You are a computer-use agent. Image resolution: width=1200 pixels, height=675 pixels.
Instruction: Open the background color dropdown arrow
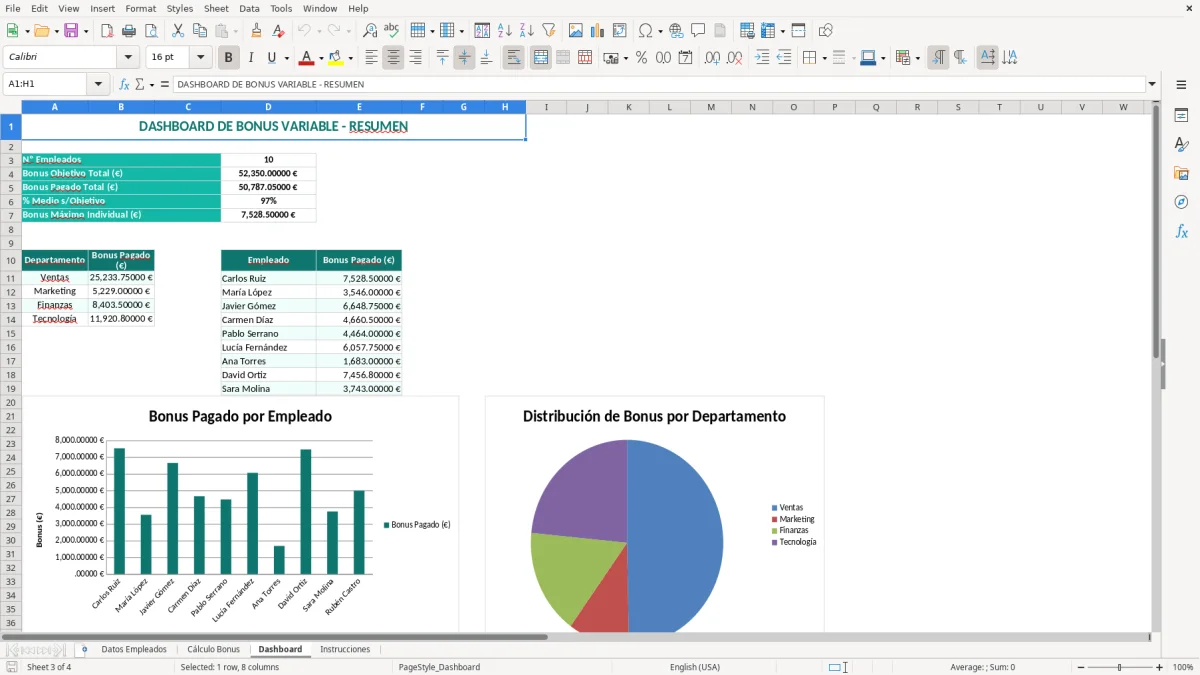350,58
